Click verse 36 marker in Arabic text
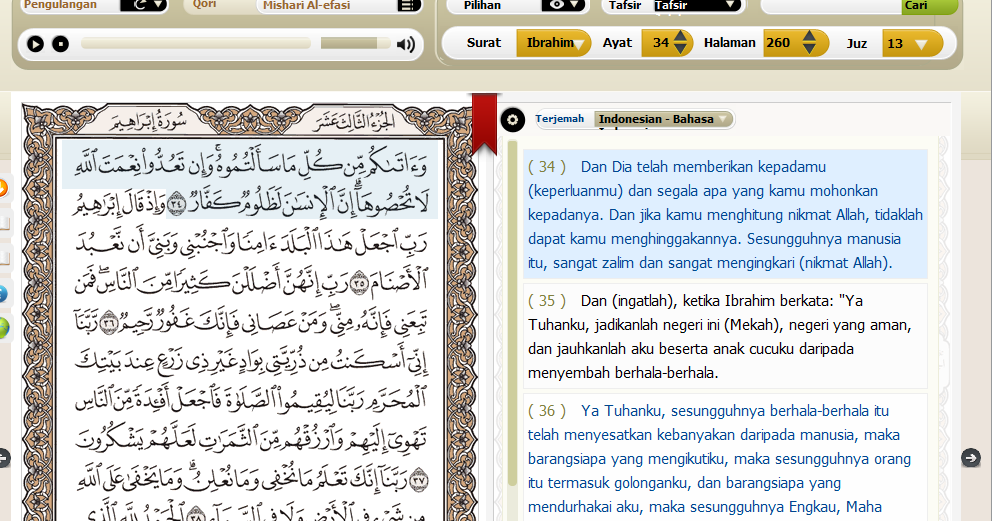Screen dimensions: 992x521 pos(109,321)
